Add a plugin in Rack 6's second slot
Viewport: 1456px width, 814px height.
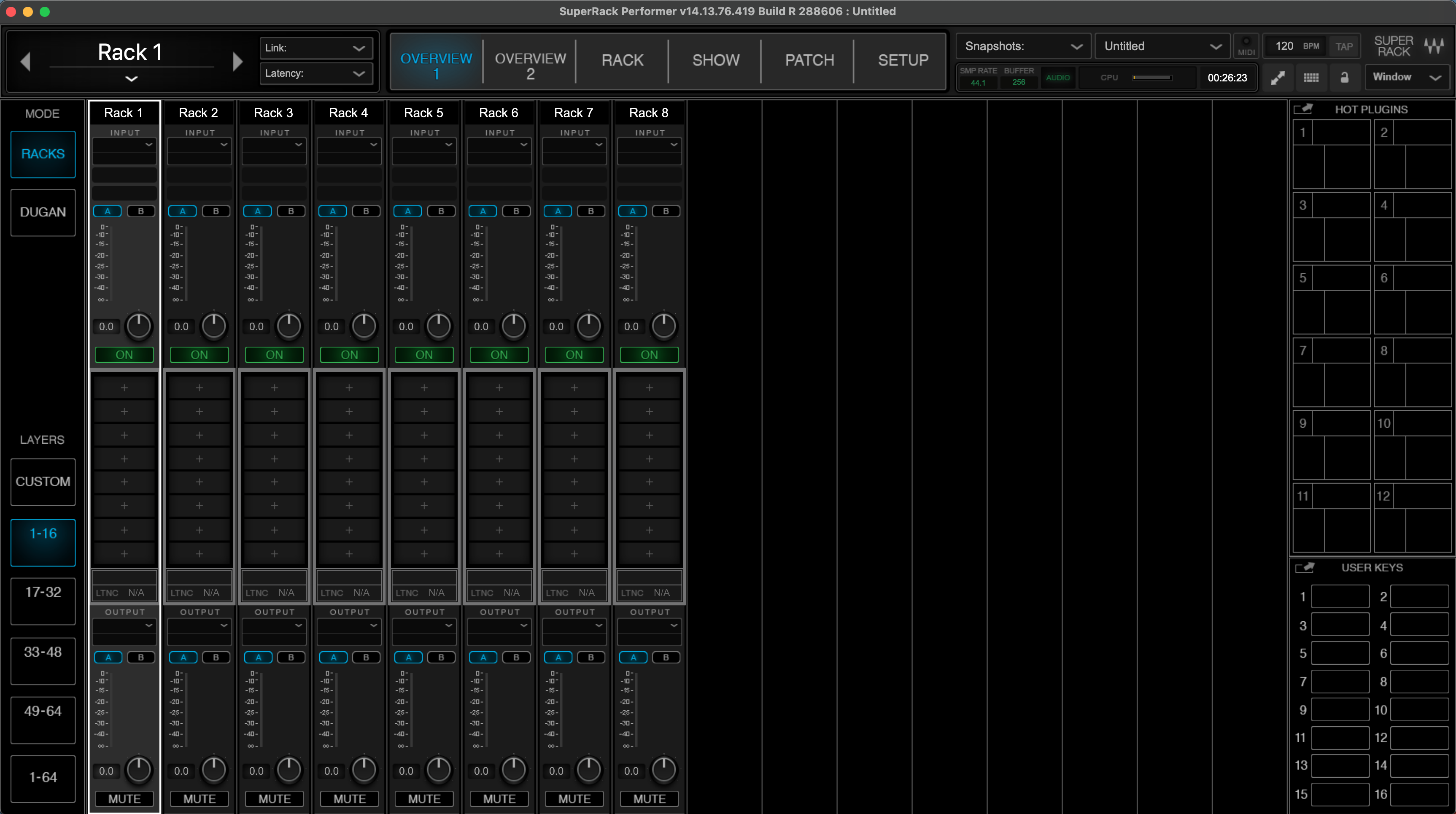[500, 412]
